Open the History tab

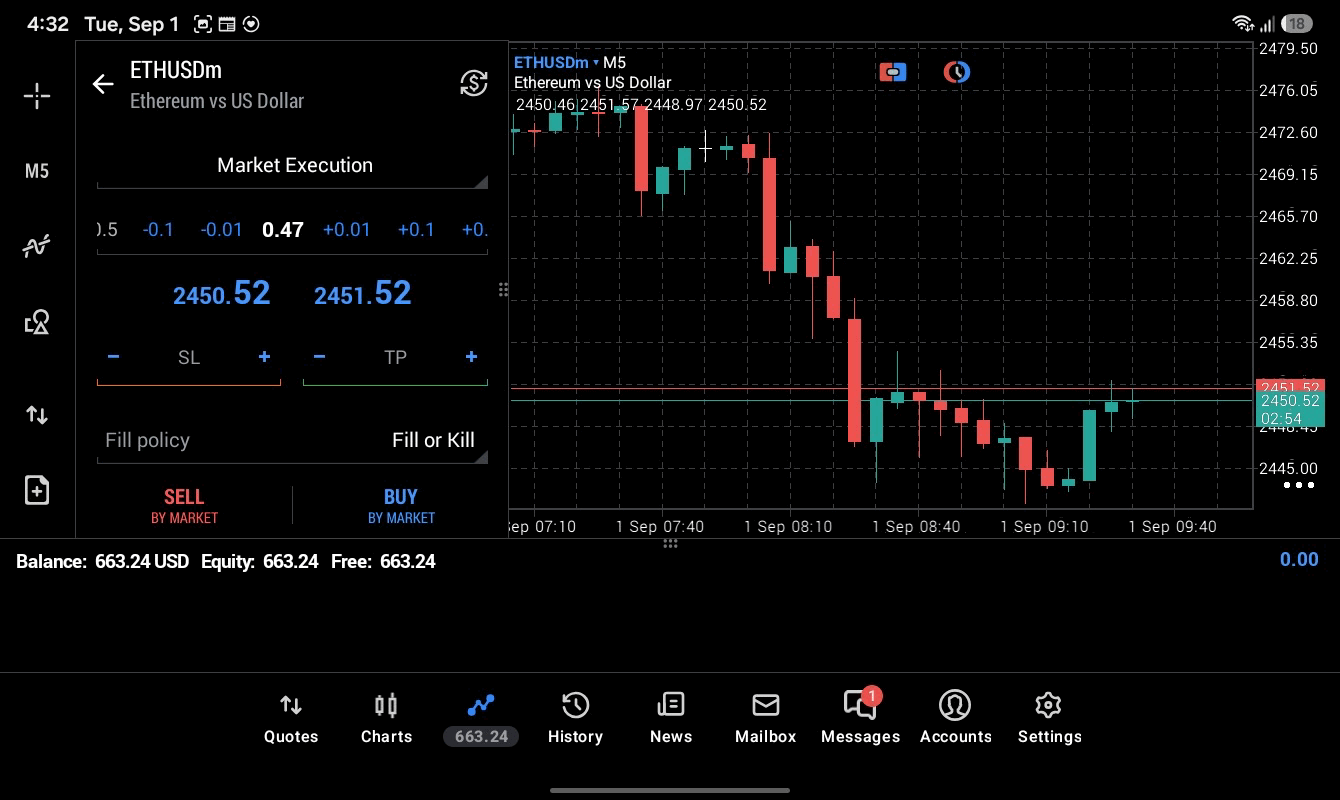tap(575, 720)
